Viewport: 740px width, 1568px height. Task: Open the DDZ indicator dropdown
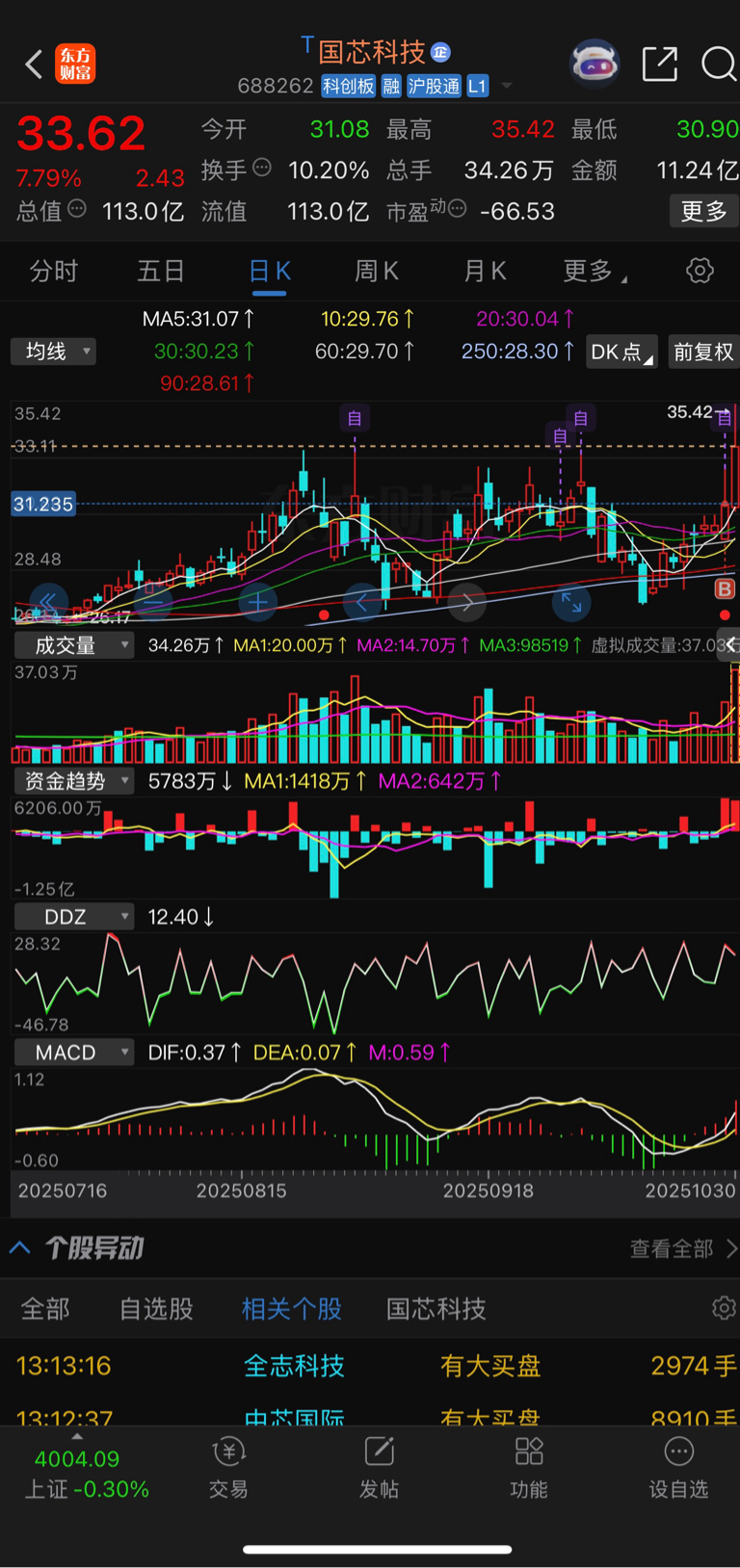[73, 917]
